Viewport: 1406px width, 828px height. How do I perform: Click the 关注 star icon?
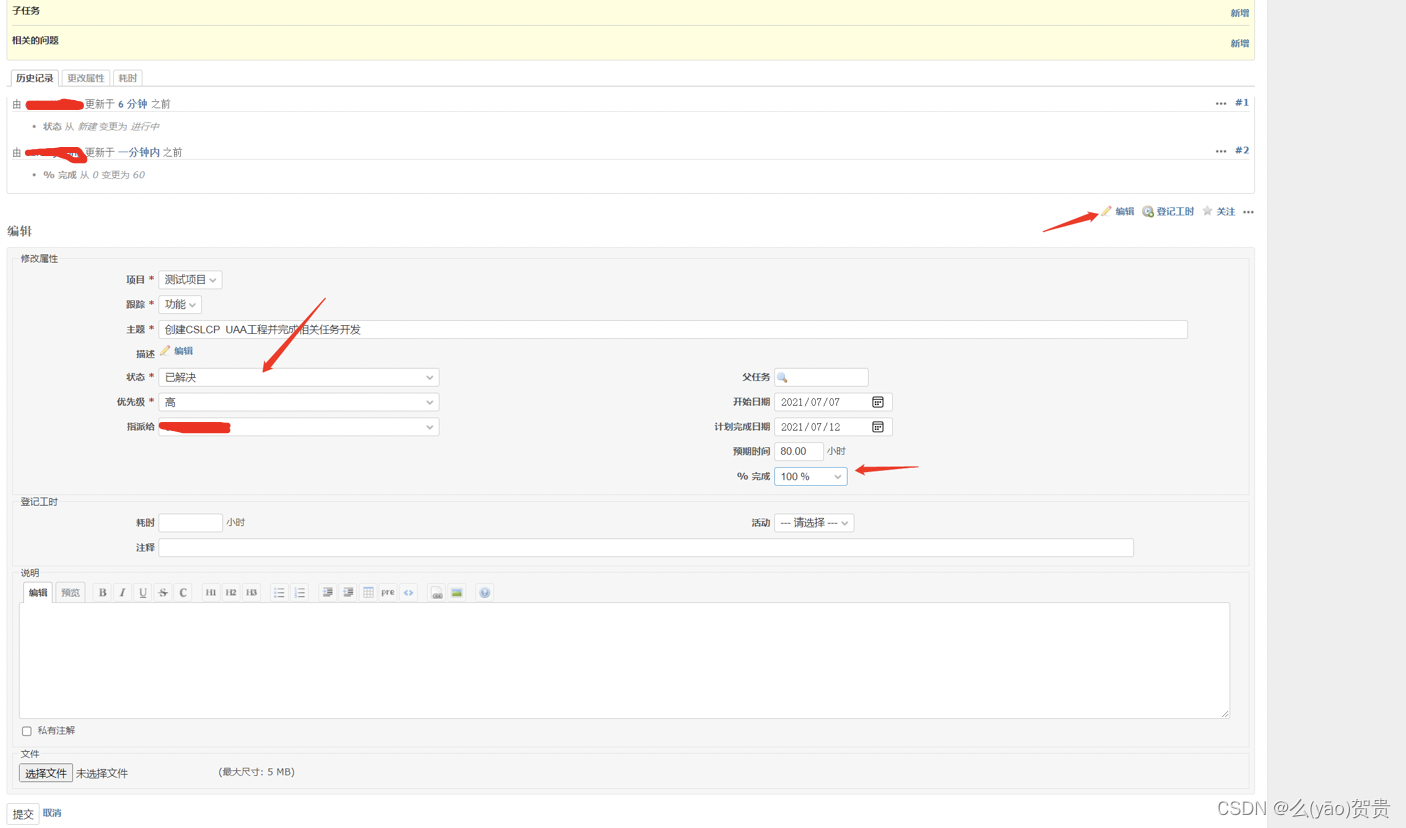pyautogui.click(x=1208, y=211)
